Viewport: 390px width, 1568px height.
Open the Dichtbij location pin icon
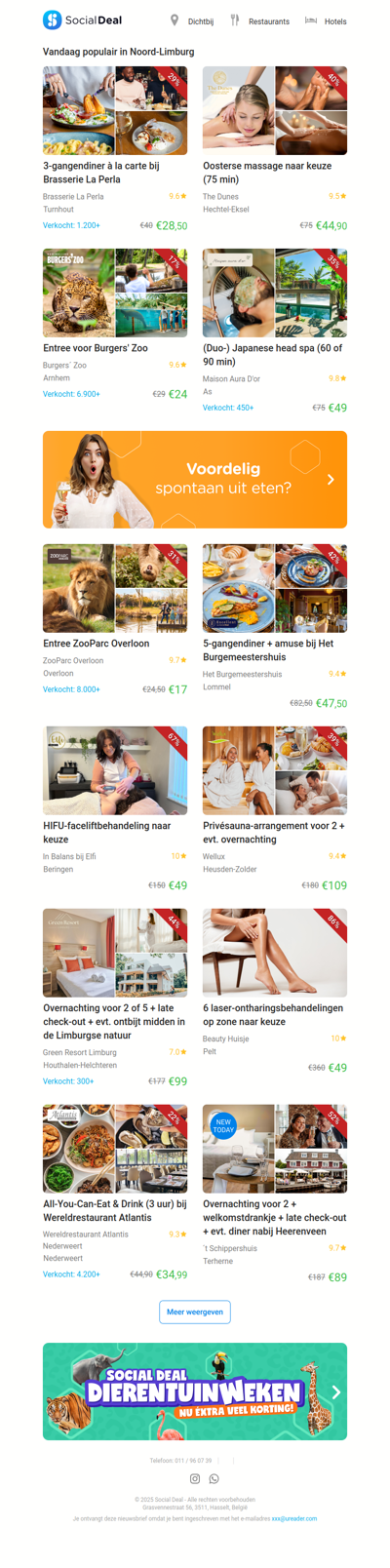click(175, 20)
